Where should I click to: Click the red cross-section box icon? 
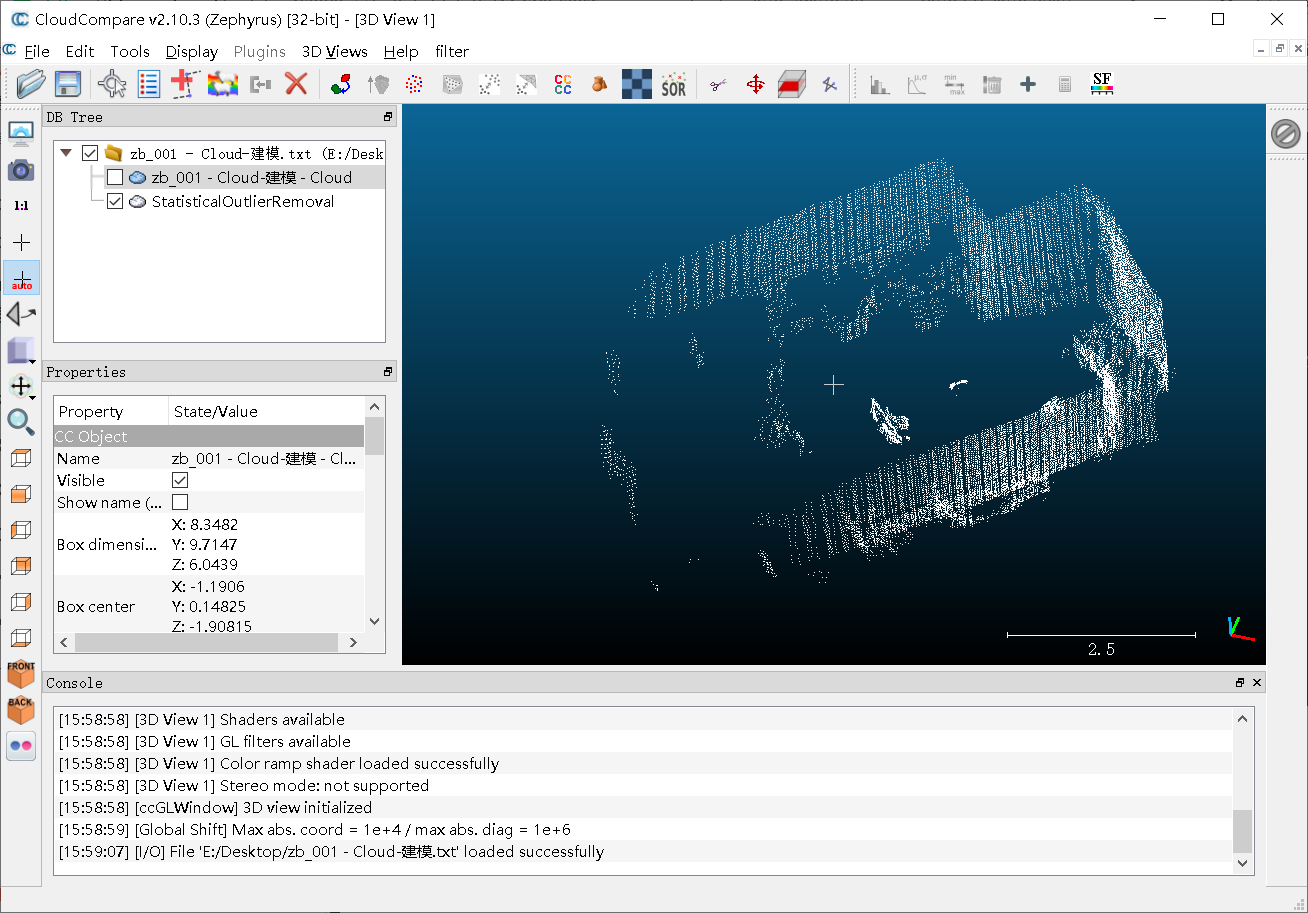click(x=792, y=85)
